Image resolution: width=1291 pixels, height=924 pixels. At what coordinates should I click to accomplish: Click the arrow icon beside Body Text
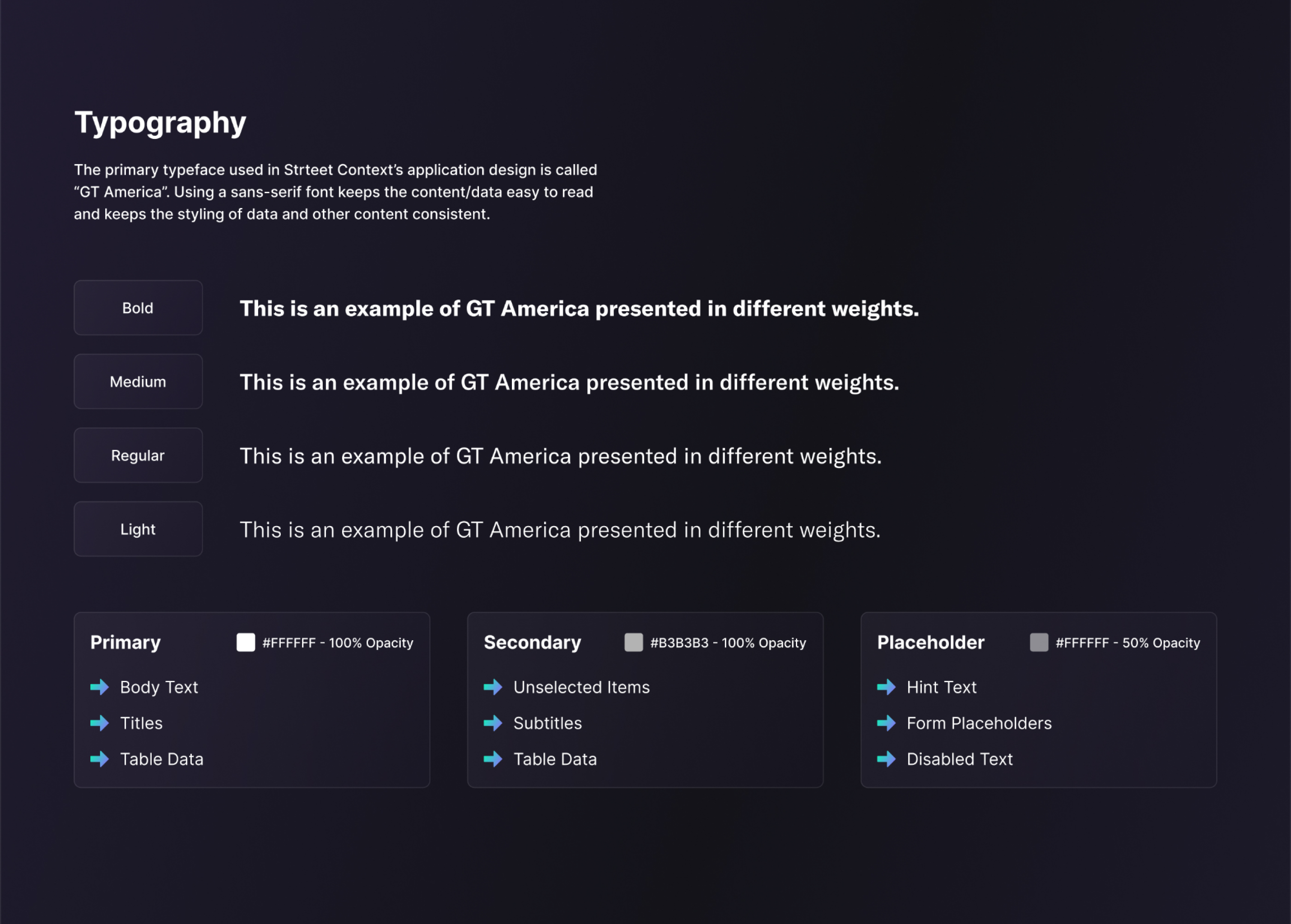[x=100, y=687]
